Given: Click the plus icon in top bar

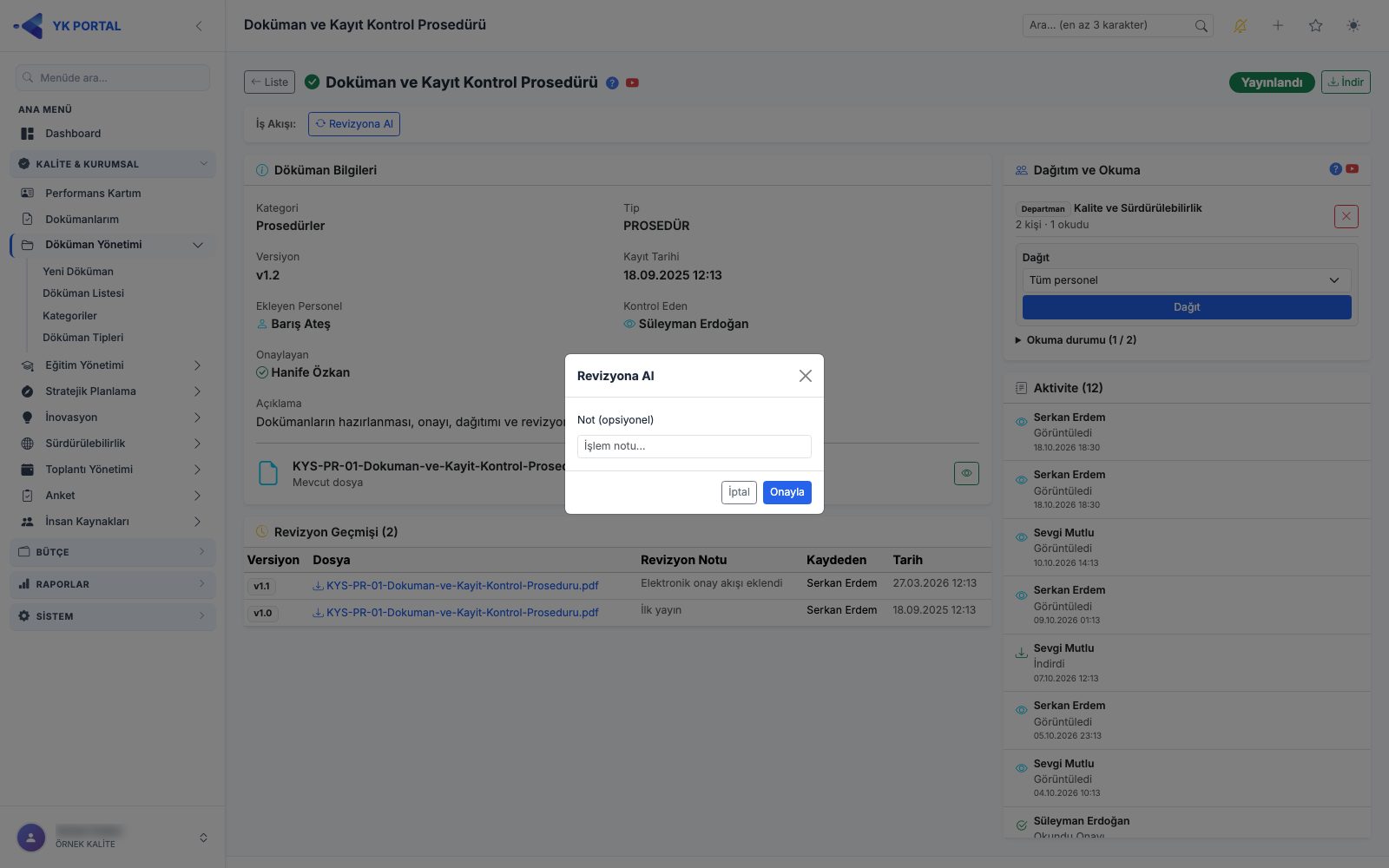Looking at the screenshot, I should click(x=1278, y=26).
